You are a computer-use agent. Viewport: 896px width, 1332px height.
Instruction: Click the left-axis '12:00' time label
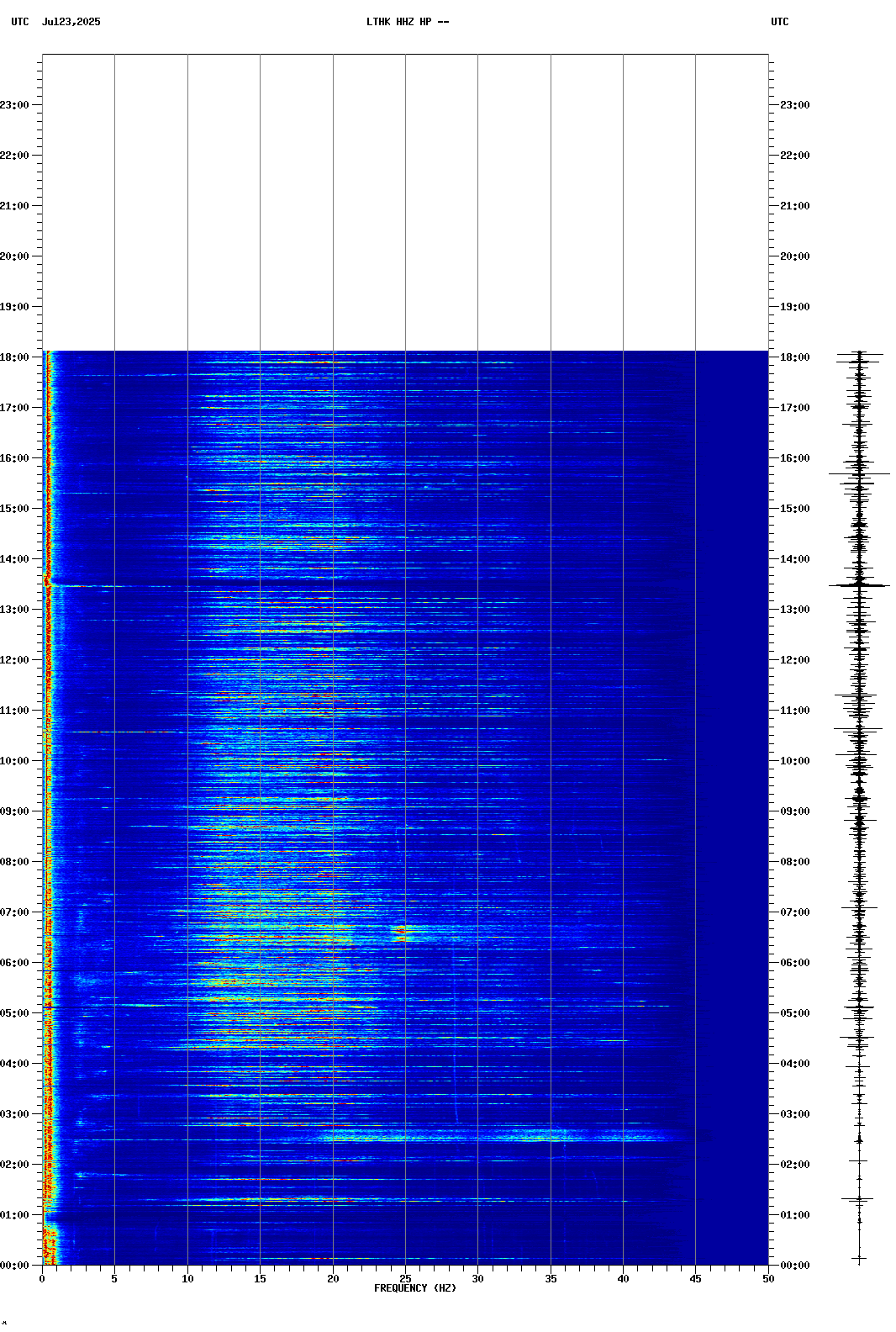click(x=14, y=660)
